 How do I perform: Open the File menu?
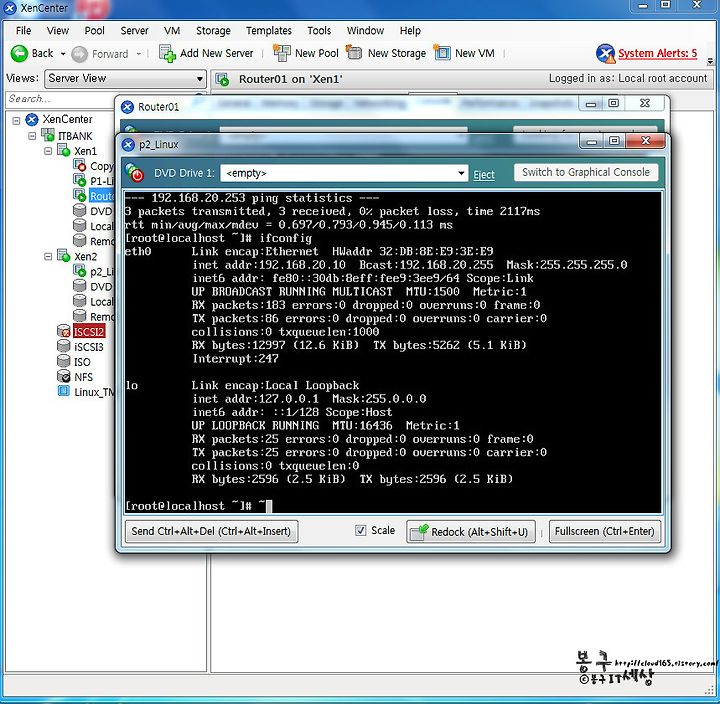23,31
